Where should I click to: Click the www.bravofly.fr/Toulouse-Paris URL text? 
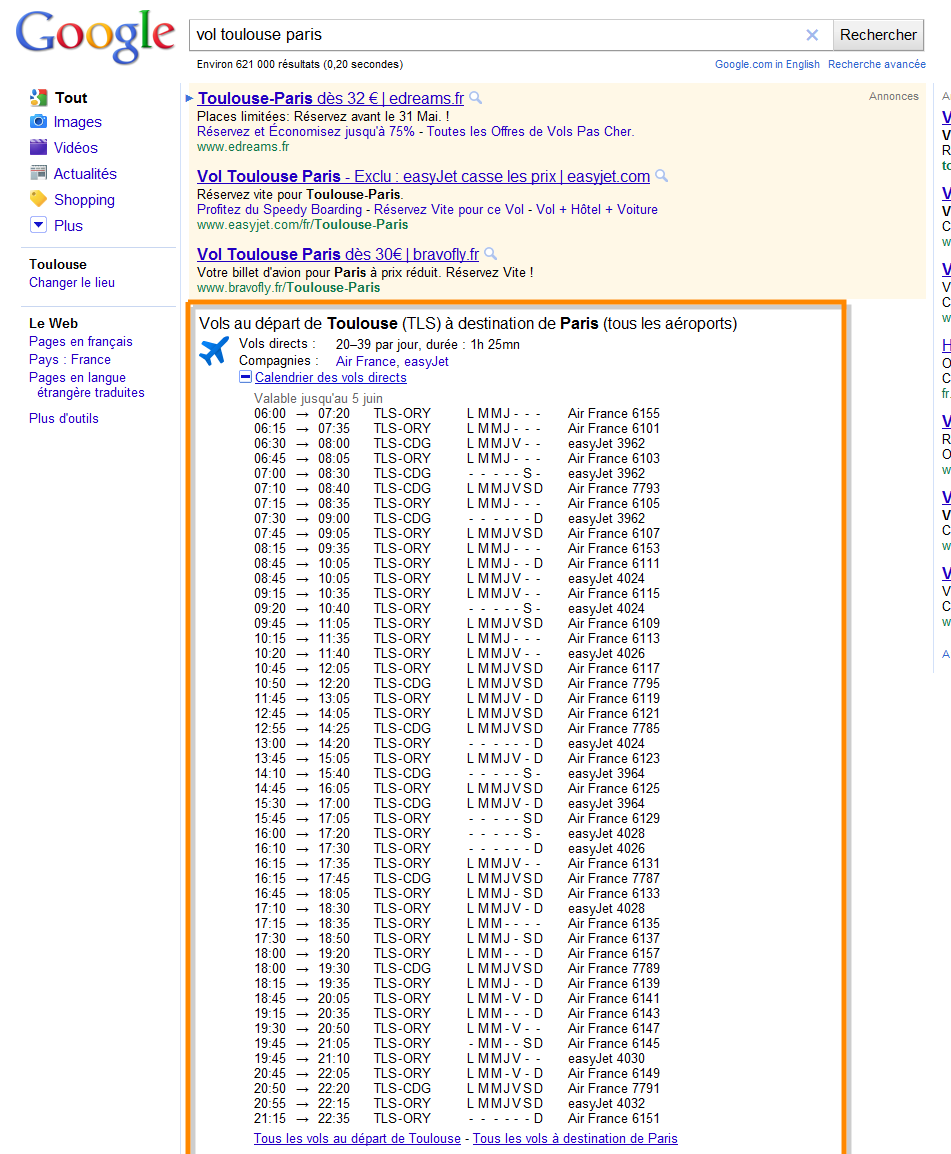point(289,288)
